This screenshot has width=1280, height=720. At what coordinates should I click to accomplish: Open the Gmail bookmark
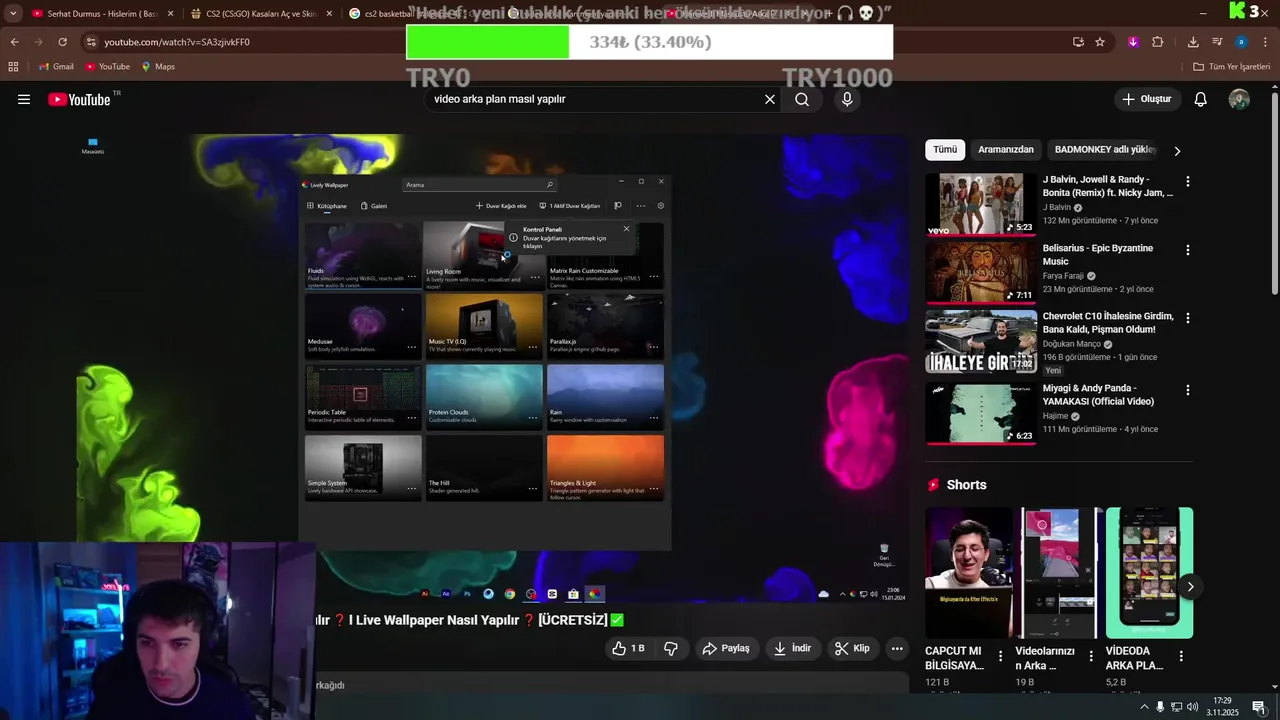56,66
